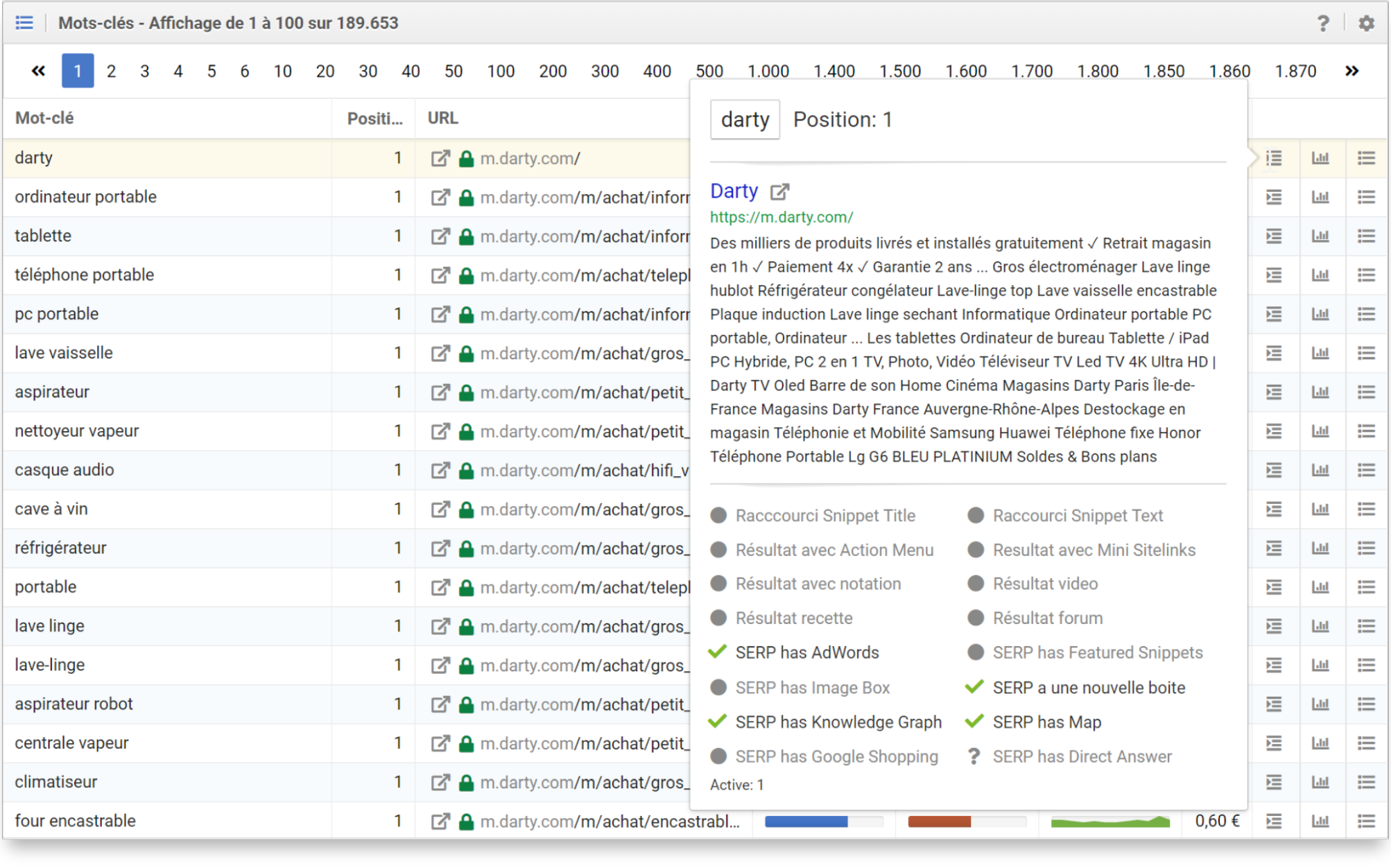Open list icon at end of aspirateur row
Screen dimensions: 1391x868
coord(1366,392)
